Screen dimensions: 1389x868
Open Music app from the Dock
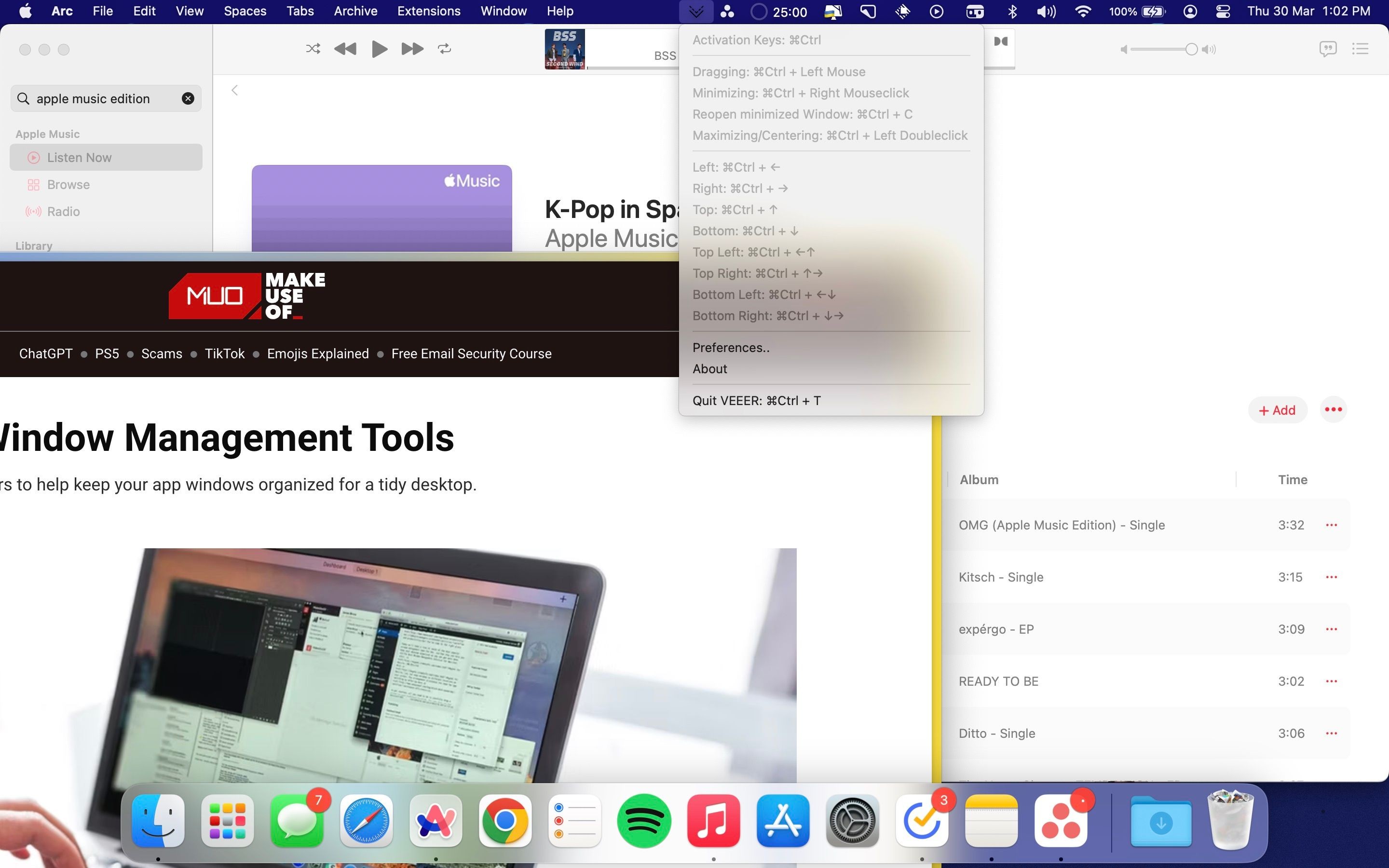click(x=713, y=821)
